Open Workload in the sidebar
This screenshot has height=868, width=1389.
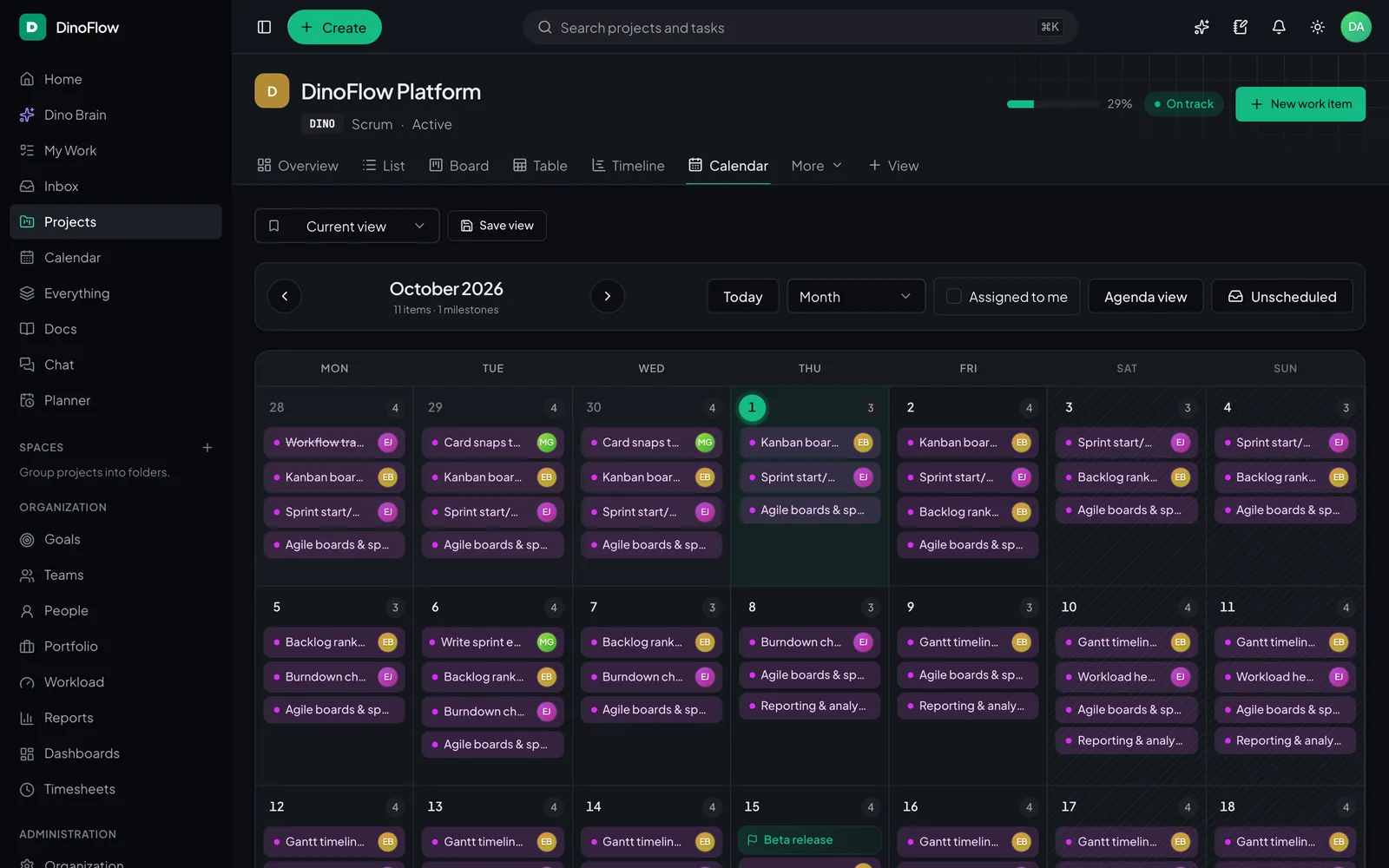coord(115,681)
